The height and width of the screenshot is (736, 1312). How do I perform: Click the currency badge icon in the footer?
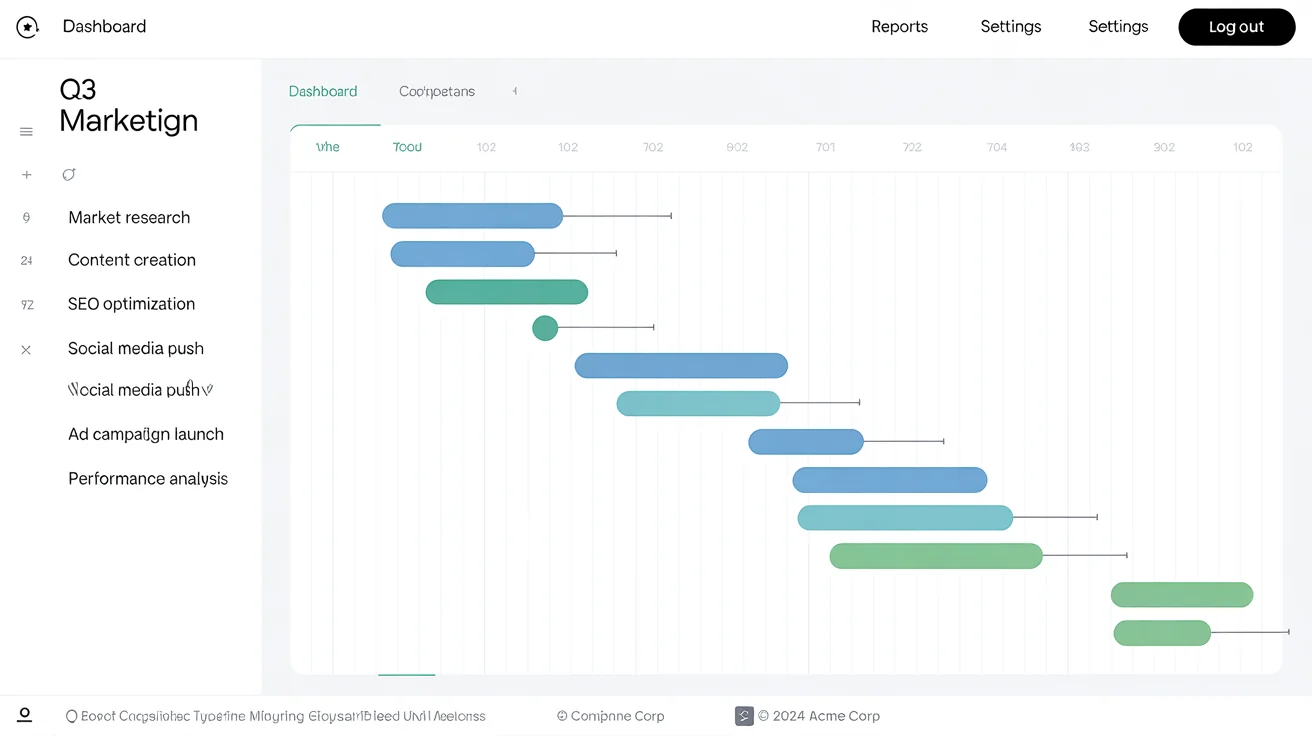(x=744, y=716)
